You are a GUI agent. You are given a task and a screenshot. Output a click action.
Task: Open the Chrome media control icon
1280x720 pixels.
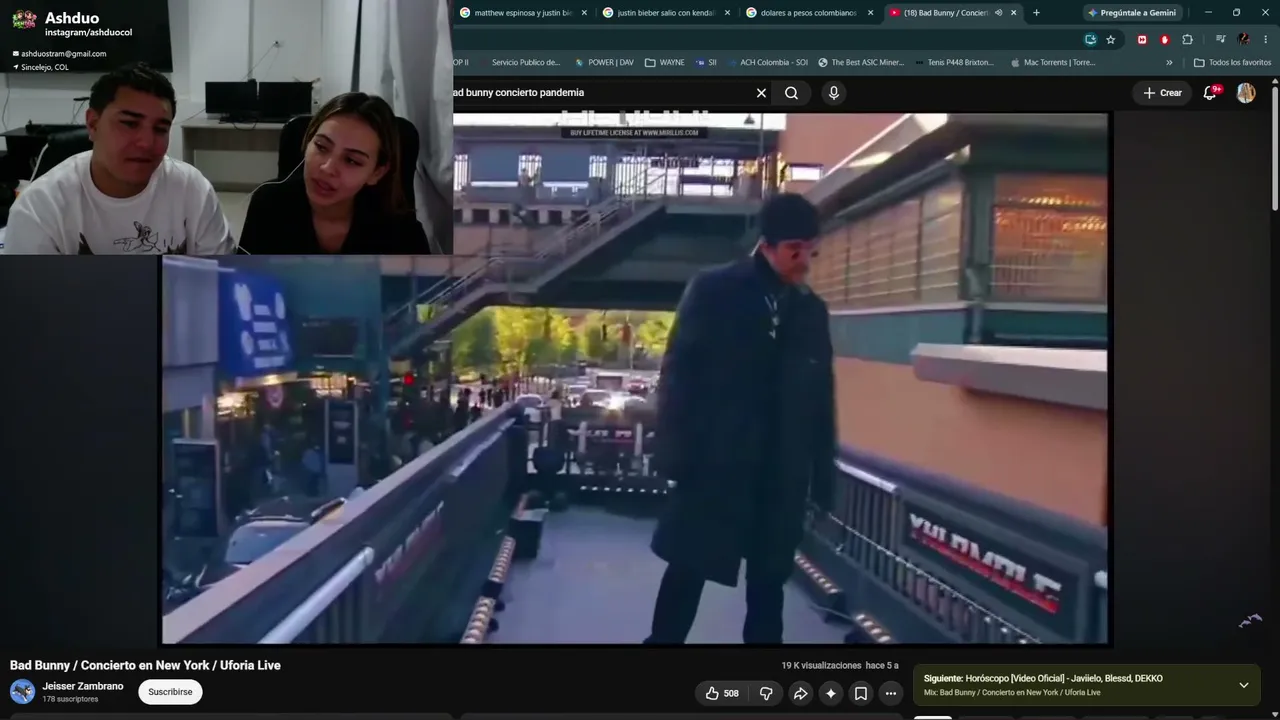click(x=1221, y=39)
